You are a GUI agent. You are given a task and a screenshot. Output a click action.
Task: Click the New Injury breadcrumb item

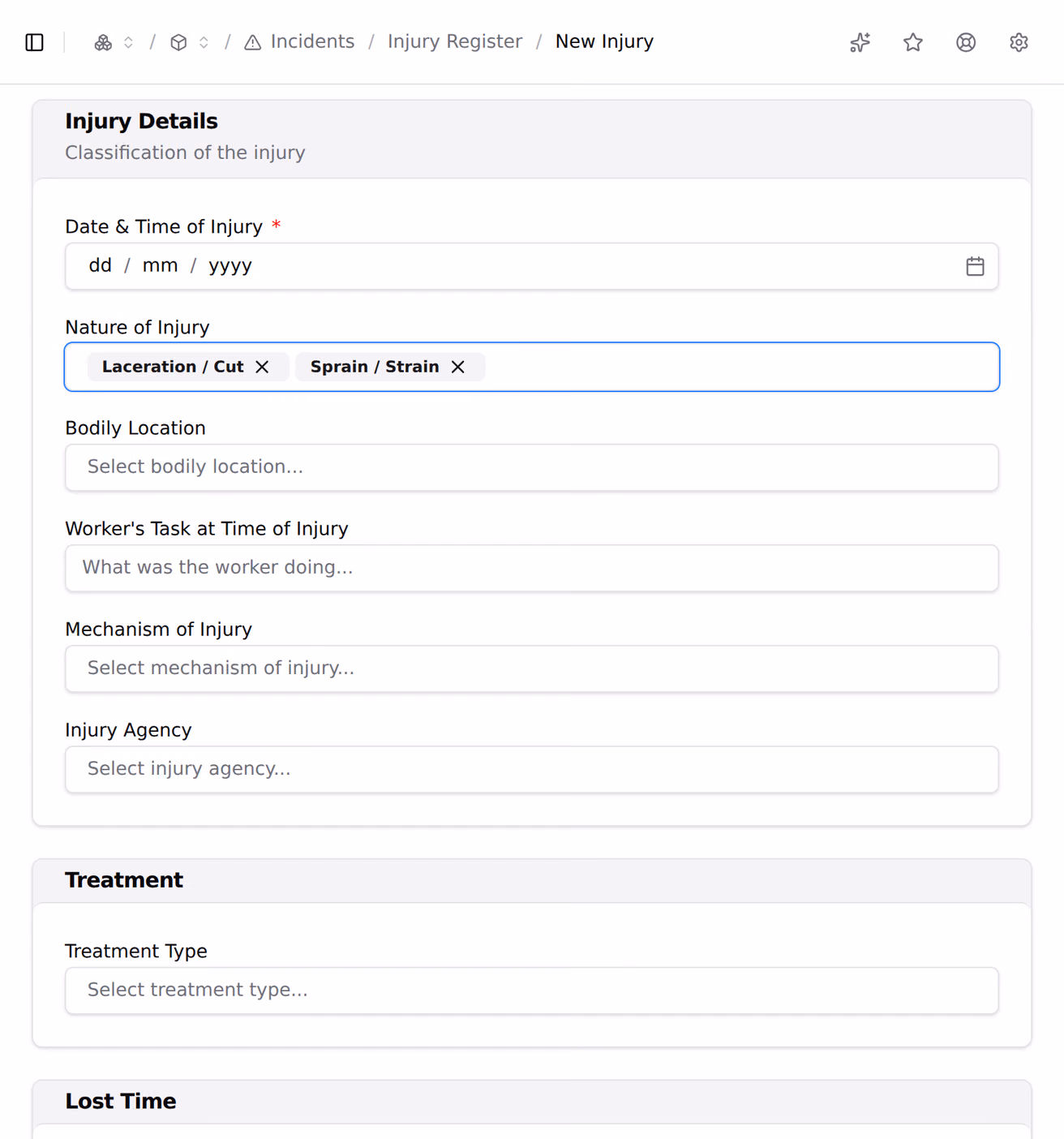(604, 41)
